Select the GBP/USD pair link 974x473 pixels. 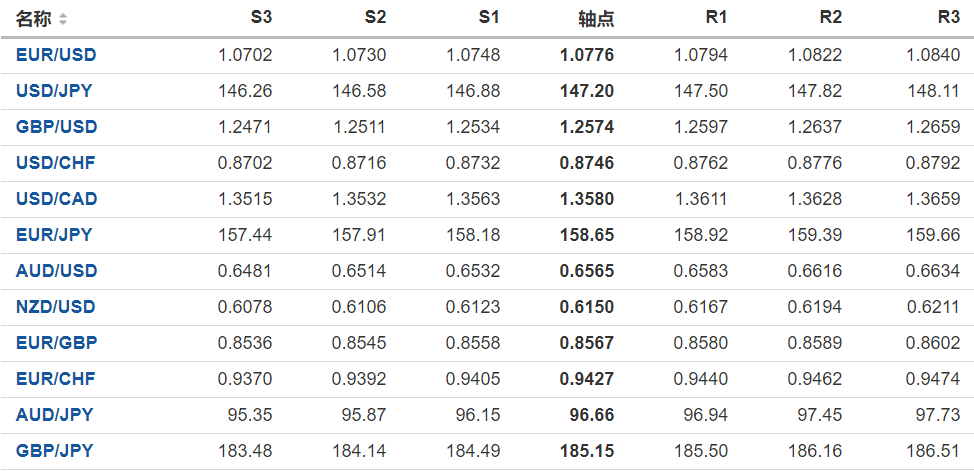pyautogui.click(x=56, y=127)
